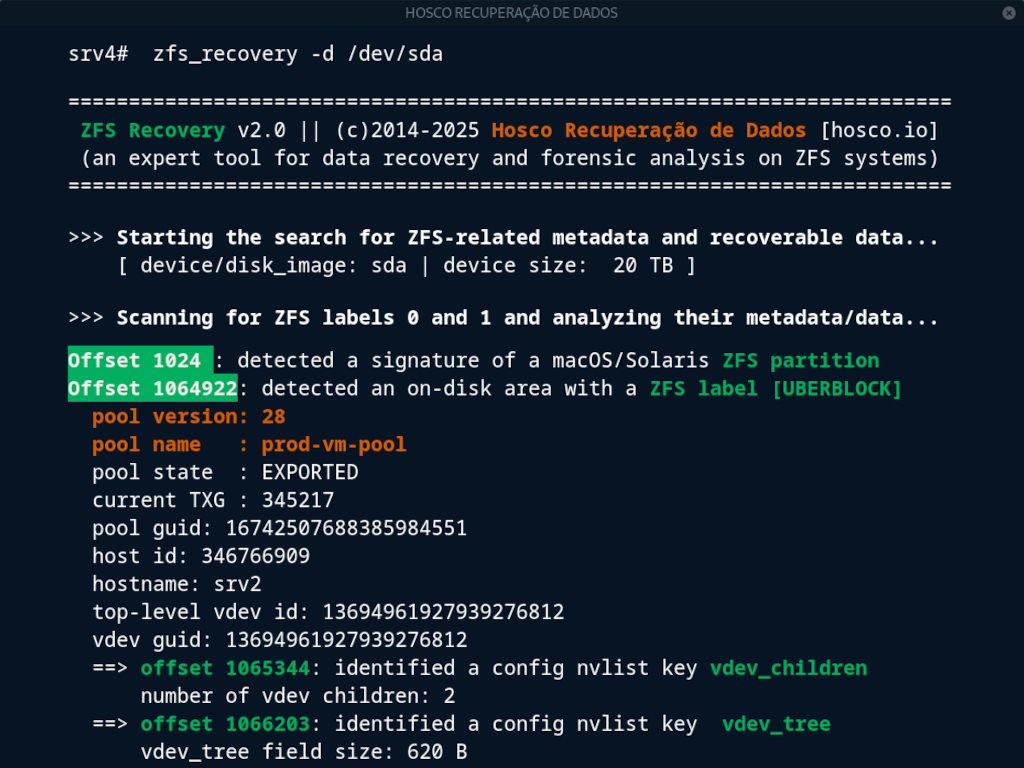Click the green vdev_tree key name
Screen dimensions: 1024x768
(x=776, y=724)
